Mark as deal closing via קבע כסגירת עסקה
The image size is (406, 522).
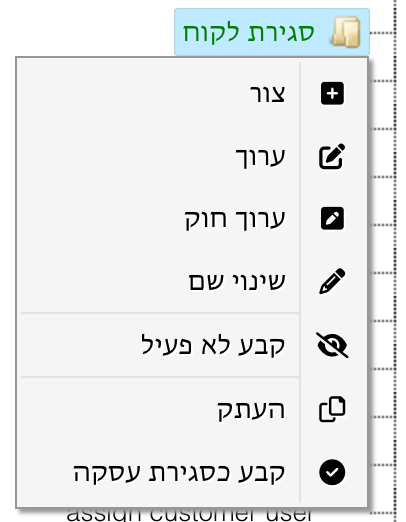[192, 472]
